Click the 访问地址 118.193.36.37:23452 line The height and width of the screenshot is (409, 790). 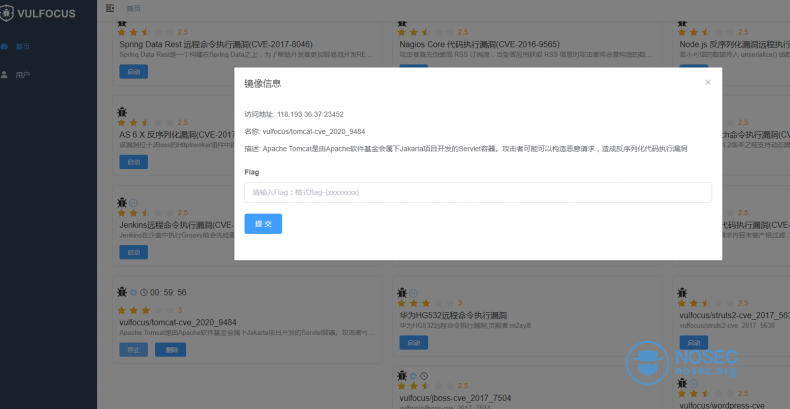(294, 114)
